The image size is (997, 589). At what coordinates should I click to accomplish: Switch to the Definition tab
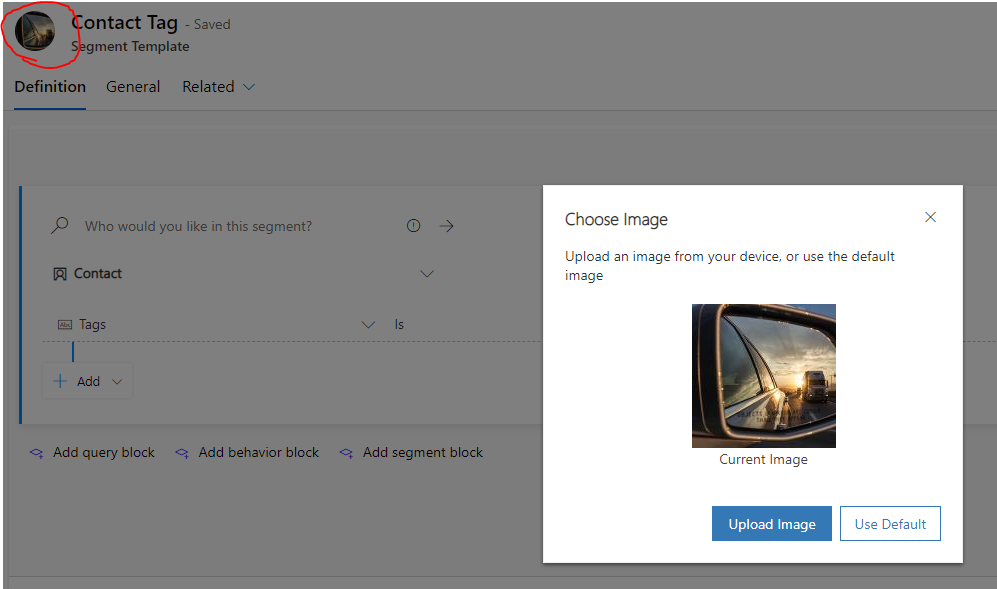(50, 87)
